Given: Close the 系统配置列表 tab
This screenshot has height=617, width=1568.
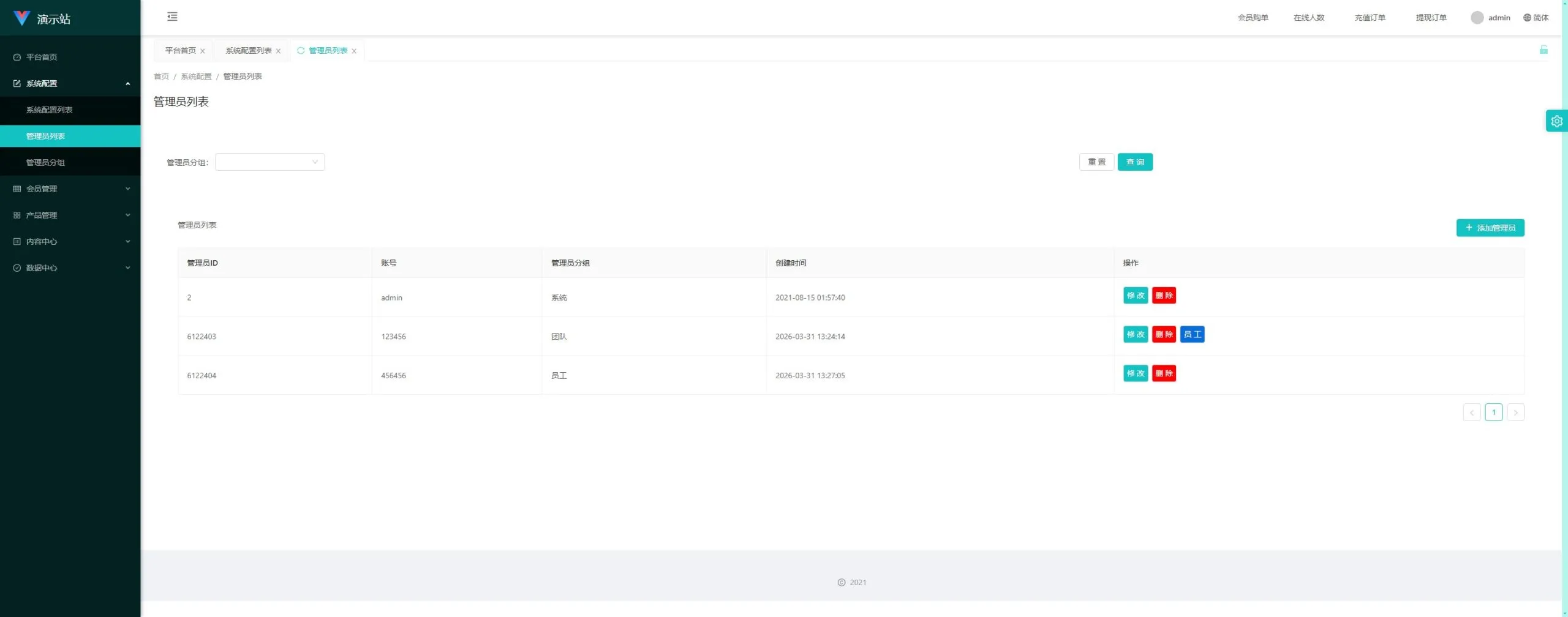Looking at the screenshot, I should point(278,51).
